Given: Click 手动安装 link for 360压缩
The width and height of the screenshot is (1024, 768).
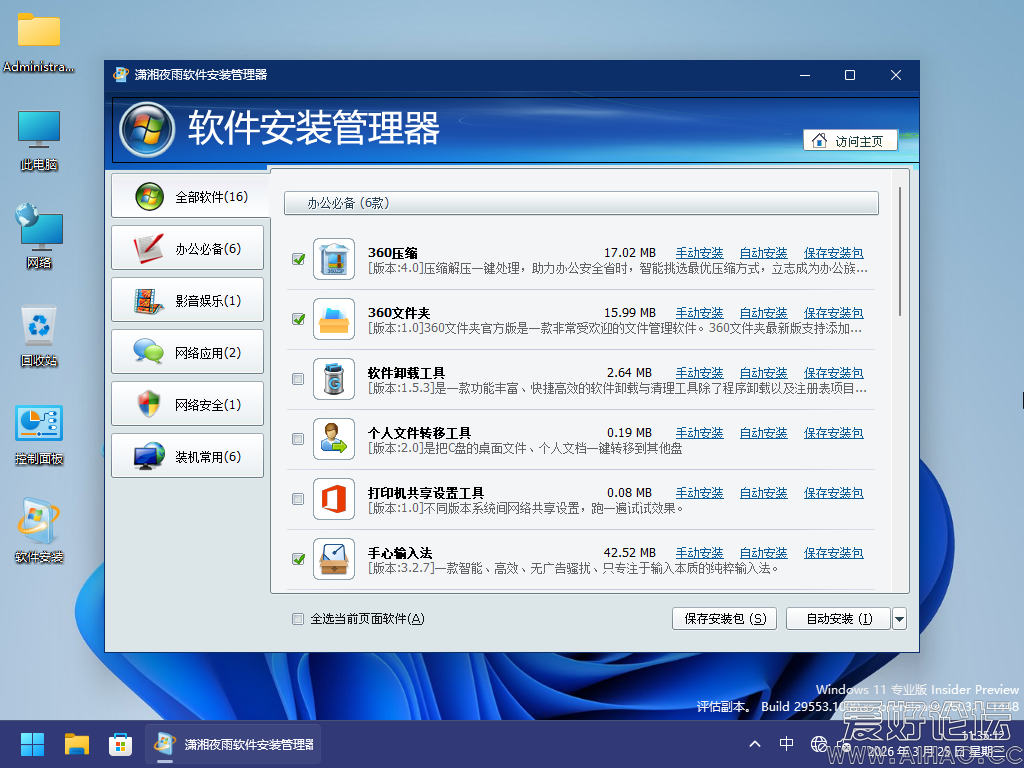Looking at the screenshot, I should tap(699, 253).
